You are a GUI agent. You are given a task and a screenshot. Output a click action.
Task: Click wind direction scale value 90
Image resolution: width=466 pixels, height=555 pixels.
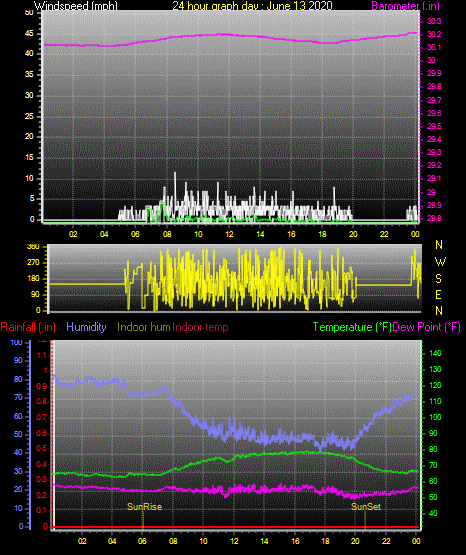pyautogui.click(x=35, y=294)
